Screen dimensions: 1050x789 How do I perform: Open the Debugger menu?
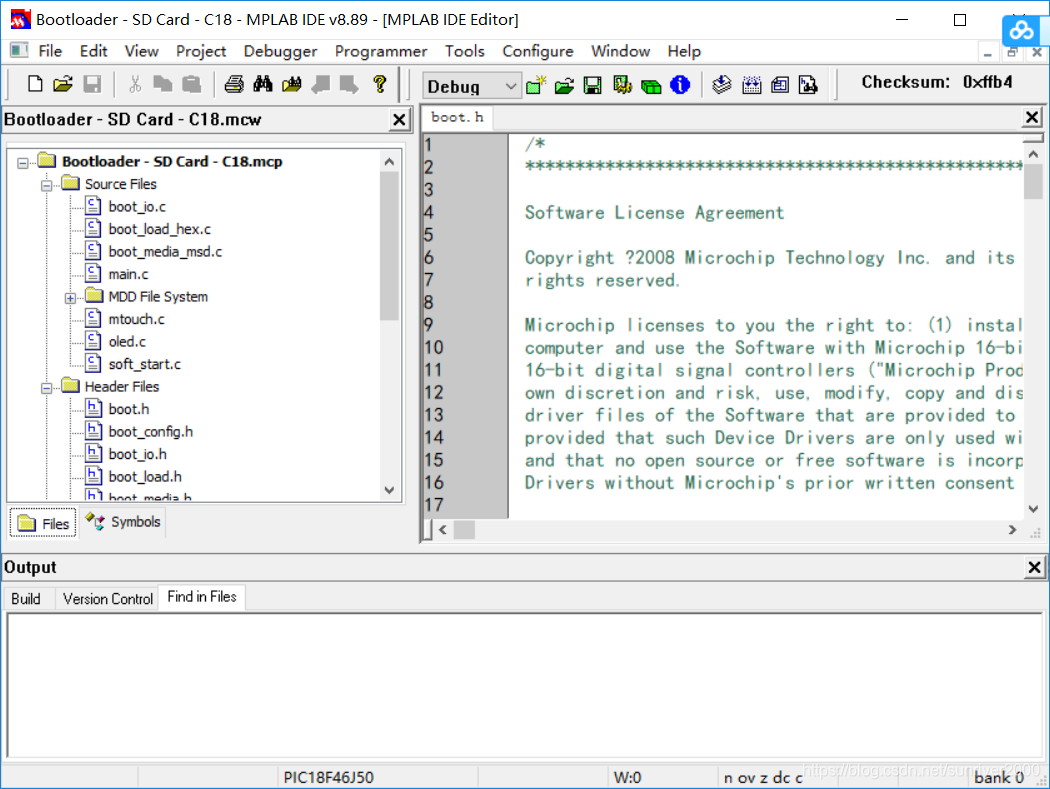(280, 51)
